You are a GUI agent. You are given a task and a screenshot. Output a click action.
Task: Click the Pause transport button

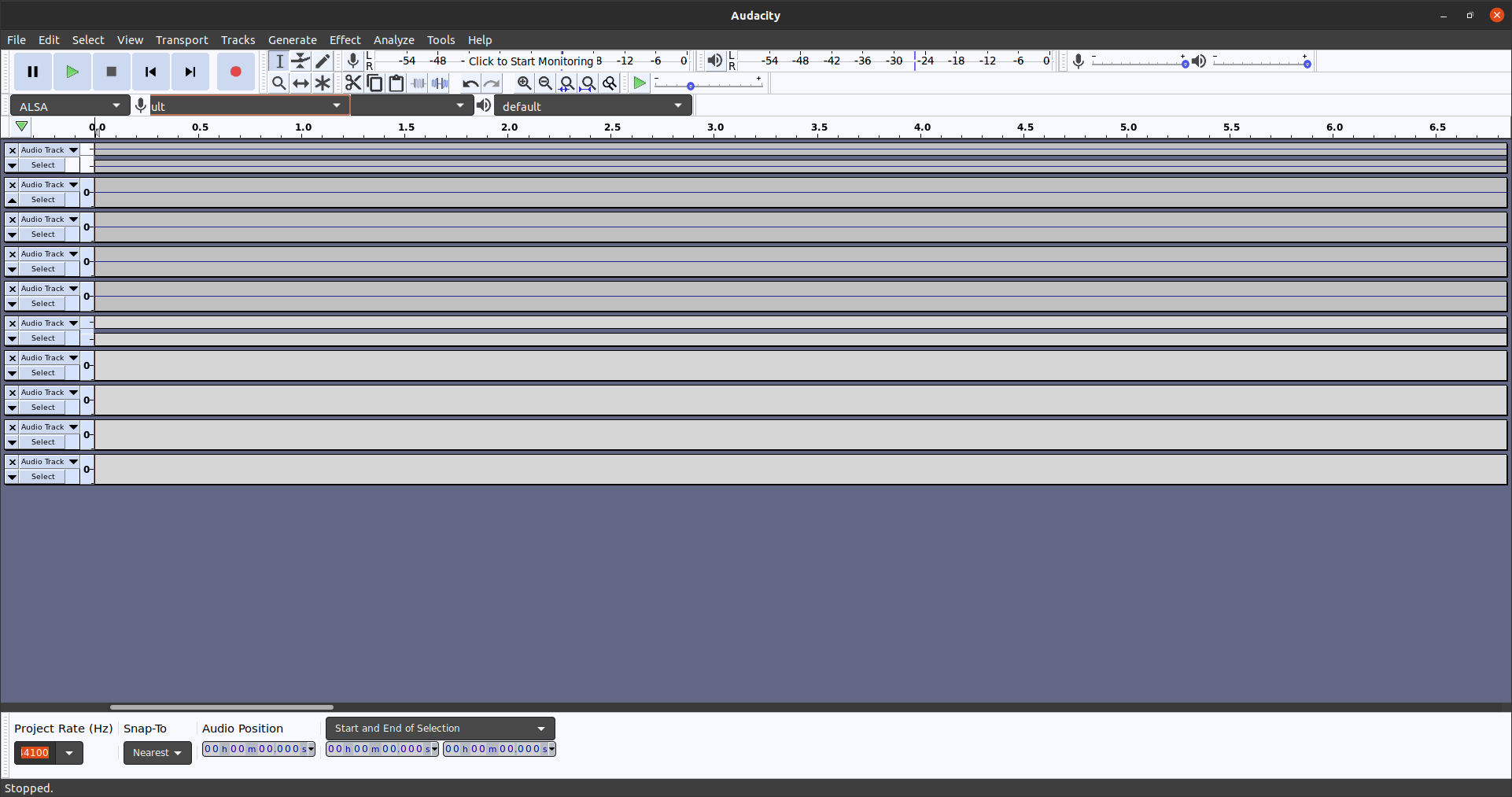point(33,72)
